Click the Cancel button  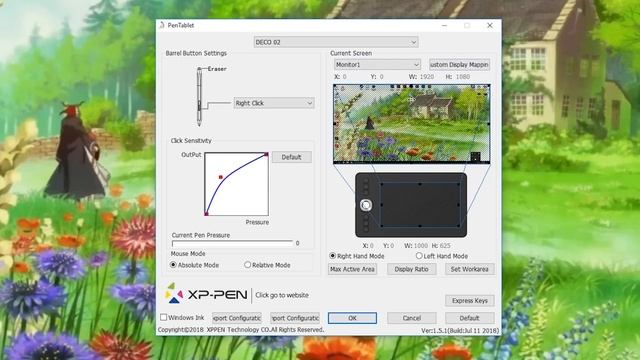(x=411, y=318)
